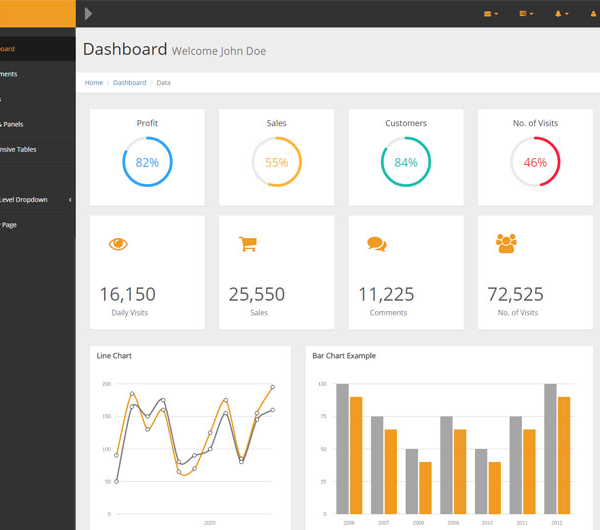Click the shopping cart icon on Sales card

248,244
